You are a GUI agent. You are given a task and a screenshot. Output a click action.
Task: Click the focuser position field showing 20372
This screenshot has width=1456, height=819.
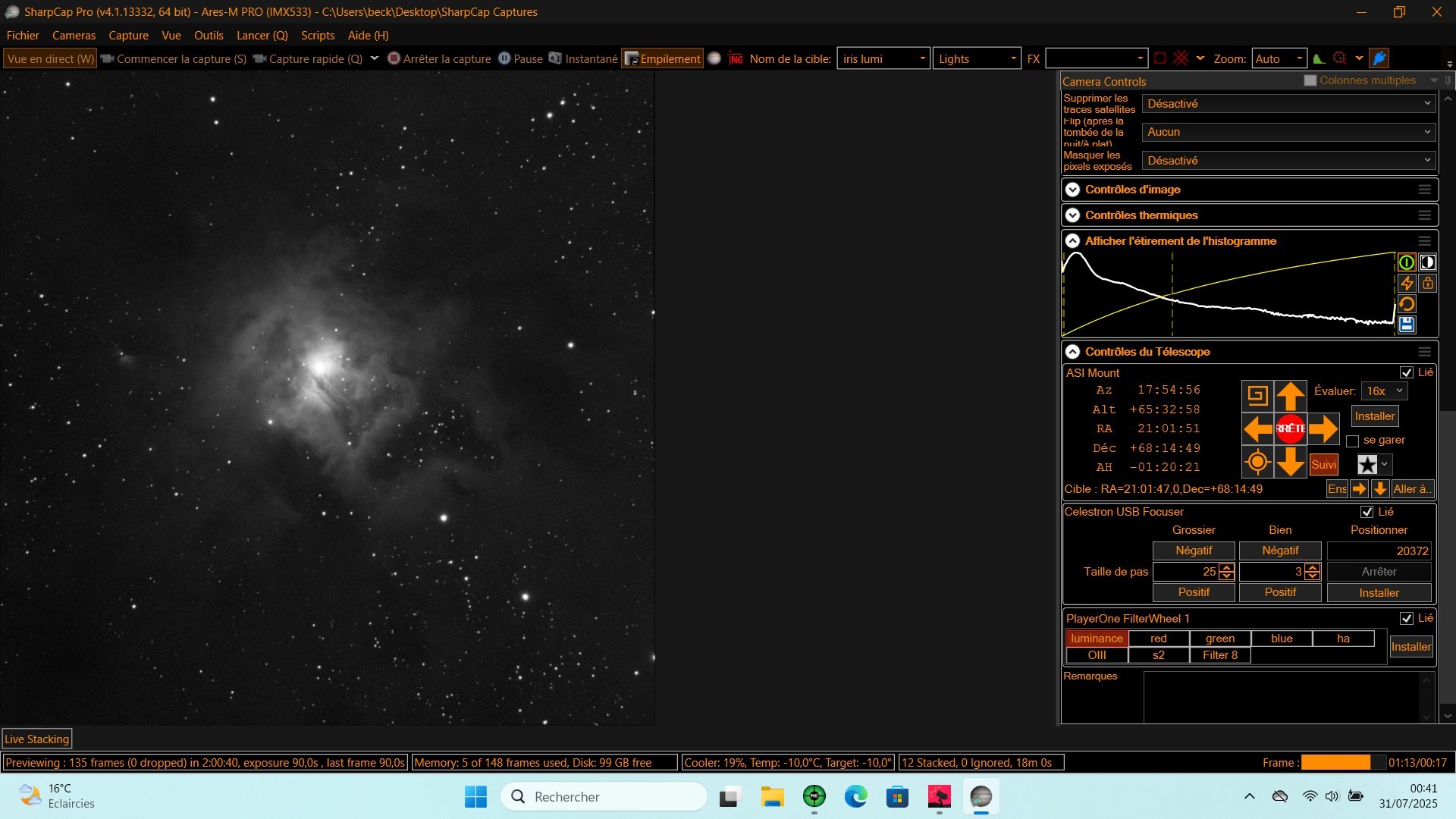pyautogui.click(x=1378, y=551)
